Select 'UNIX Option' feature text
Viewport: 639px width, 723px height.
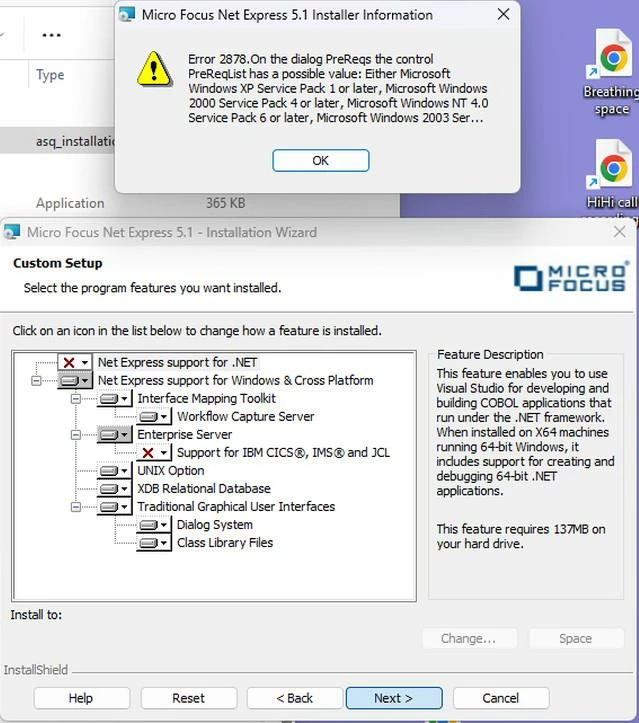(x=171, y=470)
